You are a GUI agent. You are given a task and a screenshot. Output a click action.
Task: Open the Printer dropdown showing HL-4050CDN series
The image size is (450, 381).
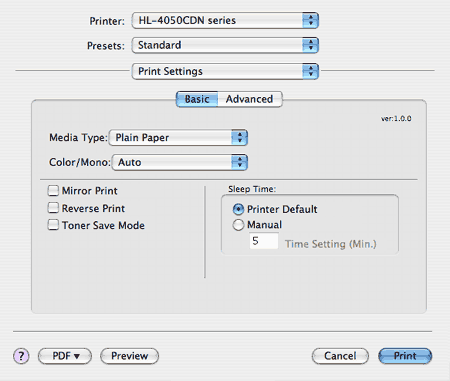[x=225, y=20]
